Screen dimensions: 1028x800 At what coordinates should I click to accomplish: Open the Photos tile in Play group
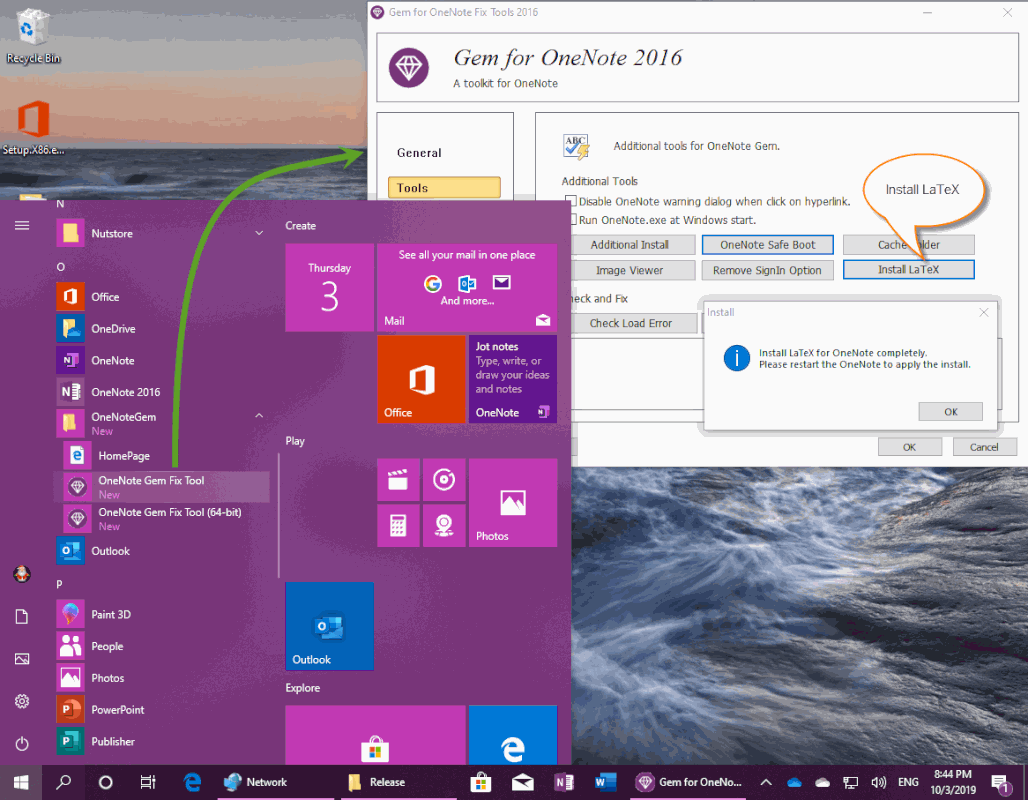513,503
